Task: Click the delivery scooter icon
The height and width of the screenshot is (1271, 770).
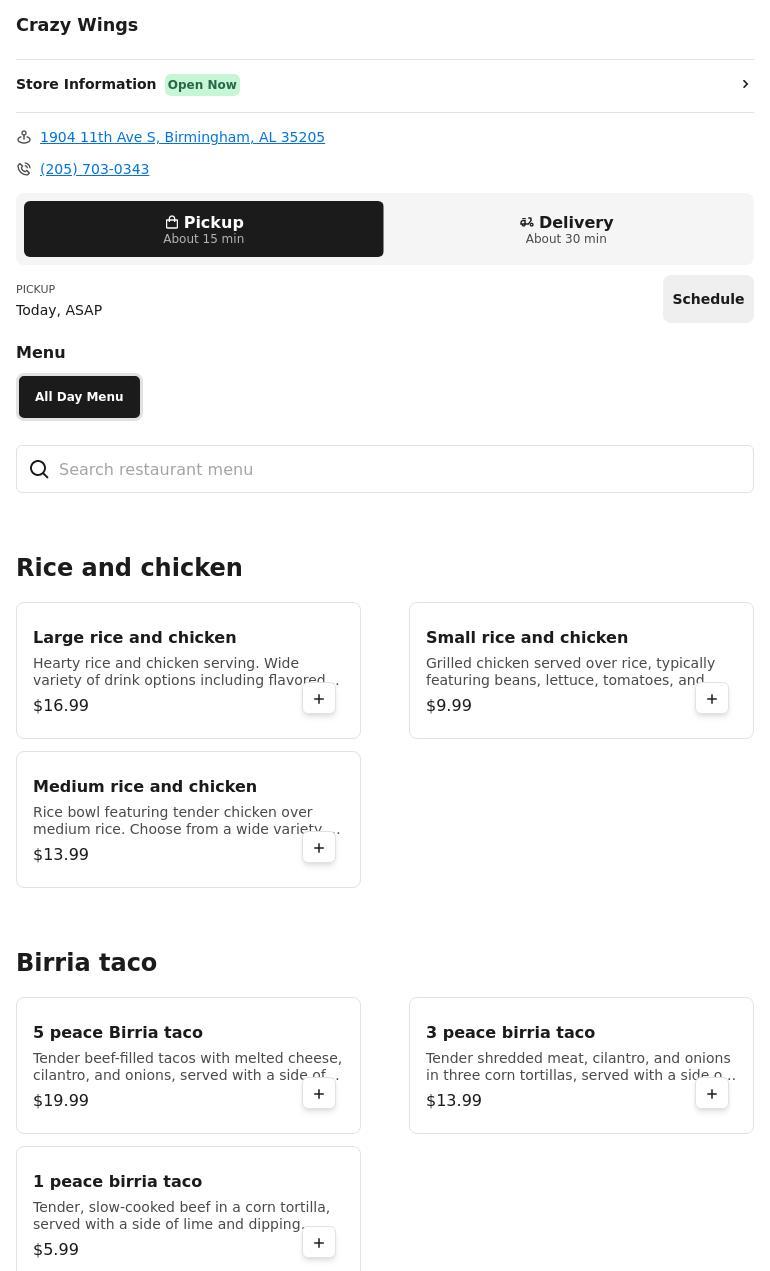Action: click(527, 221)
